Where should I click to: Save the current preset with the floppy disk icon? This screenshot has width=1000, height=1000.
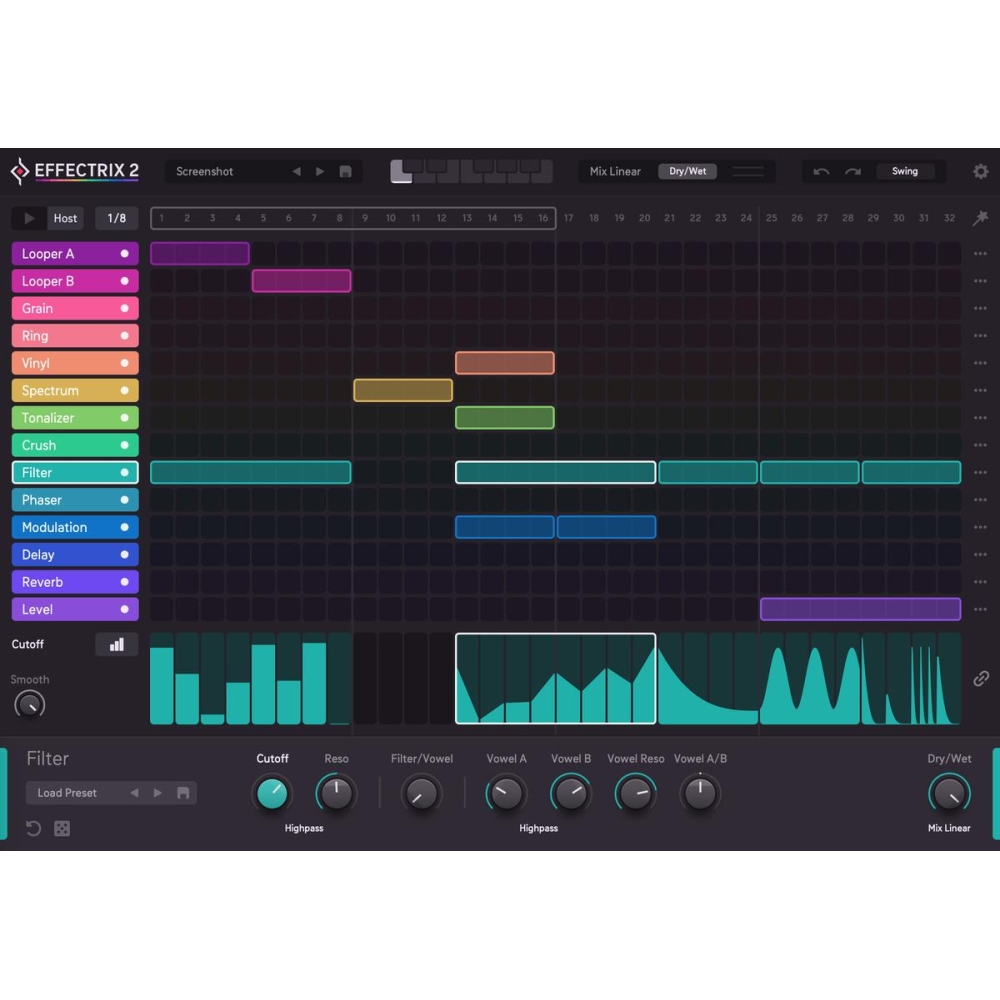345,171
